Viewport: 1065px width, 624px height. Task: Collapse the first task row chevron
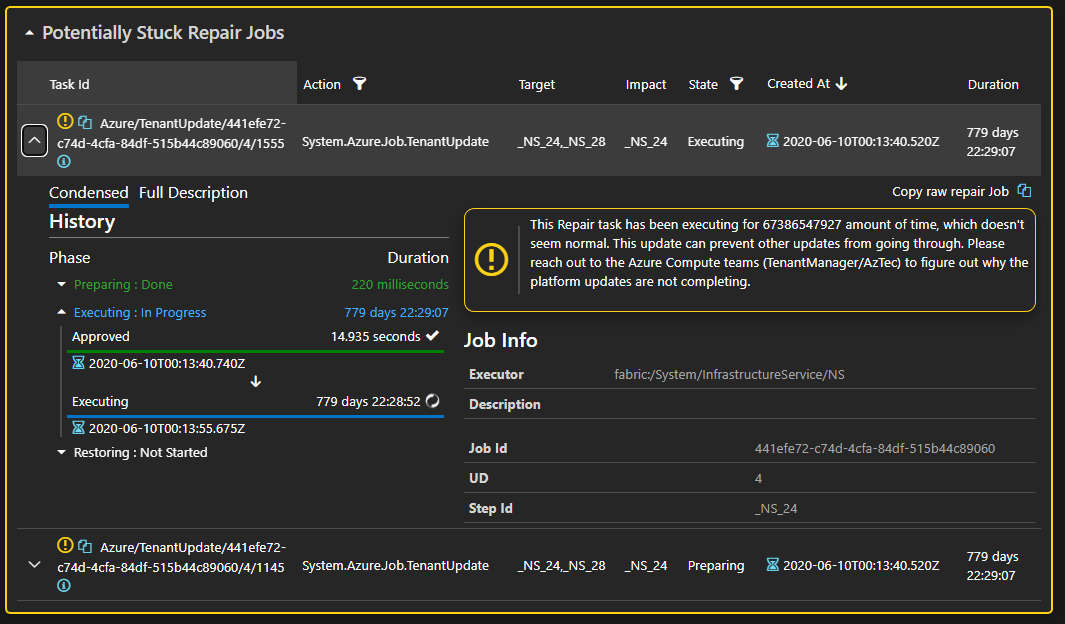coord(35,141)
